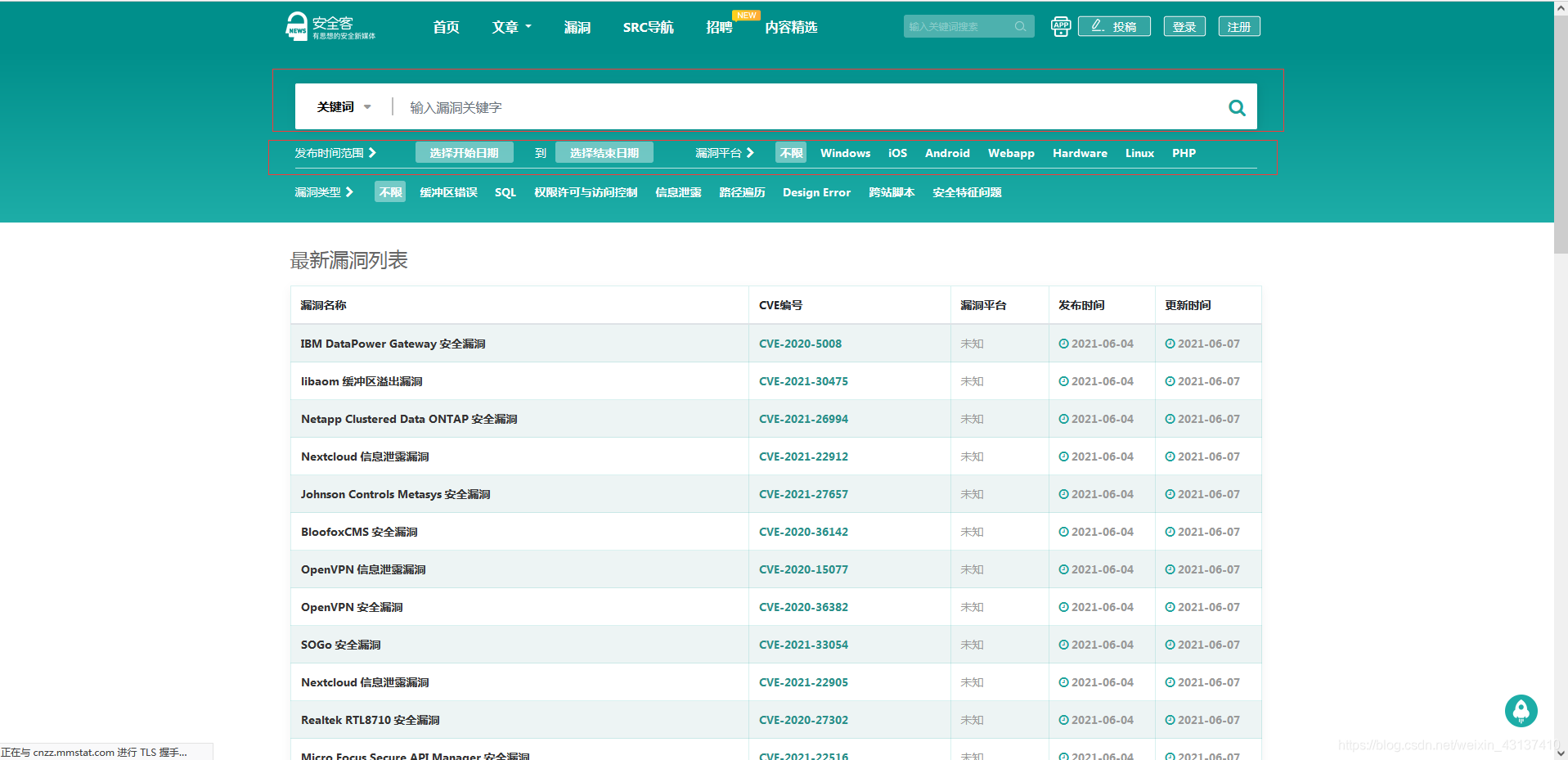Open the APP download icon
1568x760 pixels.
point(1061,26)
